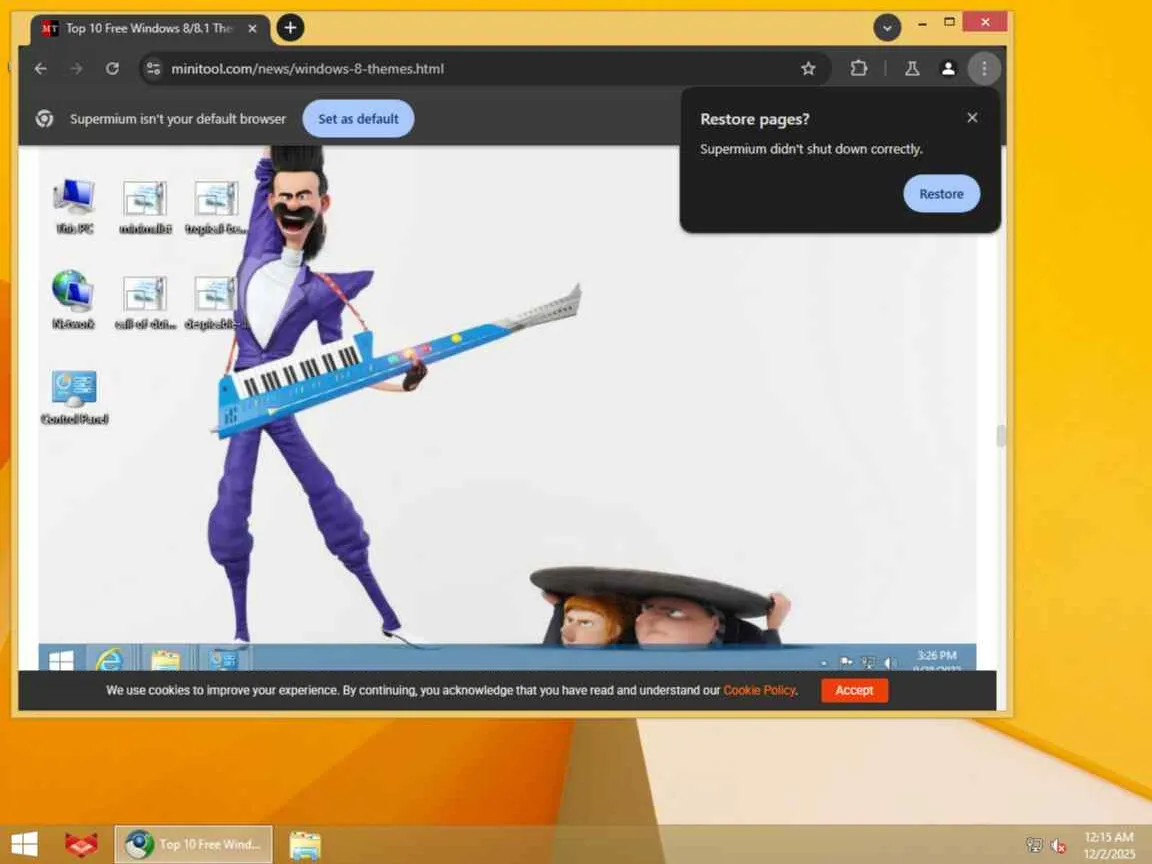Viewport: 1152px width, 864px height.
Task: Click the page vertical scrollbar thumb
Action: tap(1000, 436)
